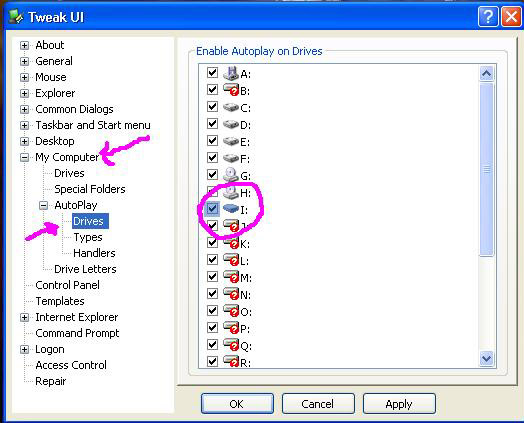Collapse the My Computer node
This screenshot has width=524, height=423.
tap(24, 157)
